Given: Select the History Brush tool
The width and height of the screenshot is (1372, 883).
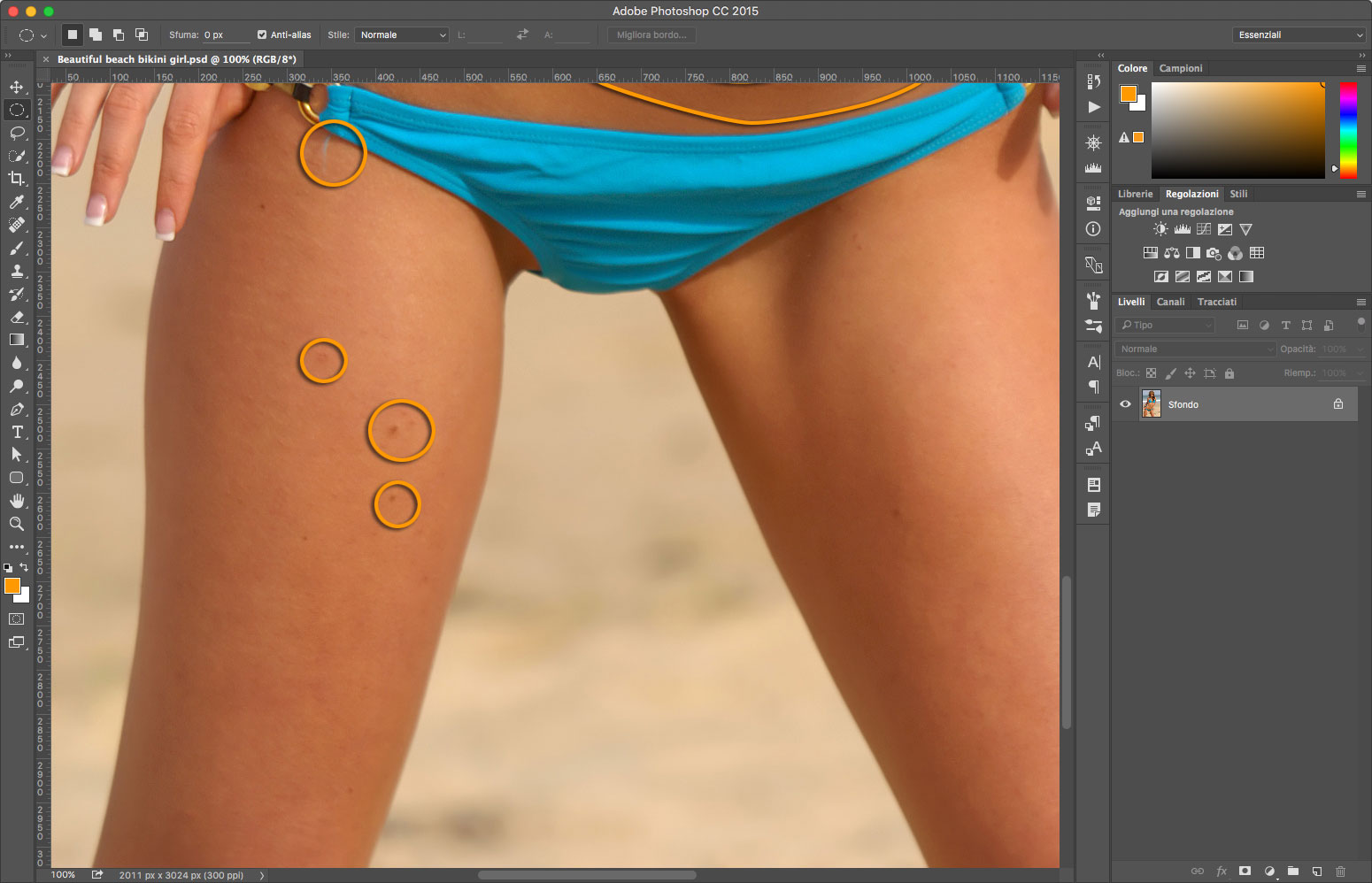Looking at the screenshot, I should [17, 294].
